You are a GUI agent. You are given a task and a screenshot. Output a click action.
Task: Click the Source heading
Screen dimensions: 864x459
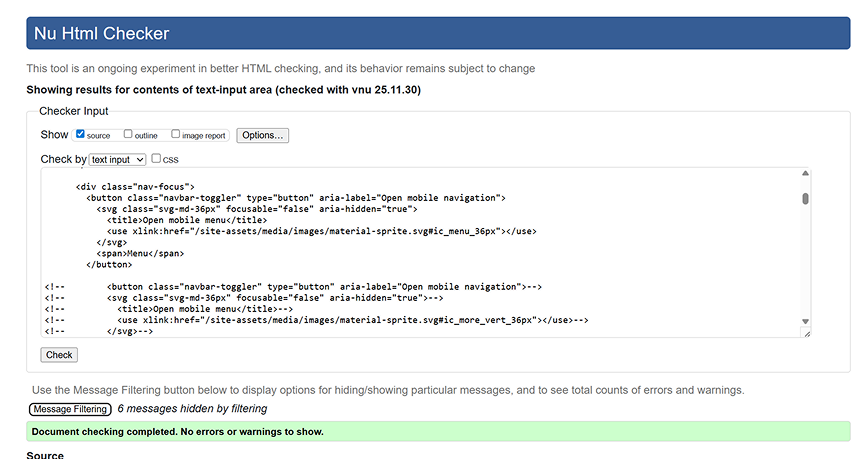(x=45, y=455)
